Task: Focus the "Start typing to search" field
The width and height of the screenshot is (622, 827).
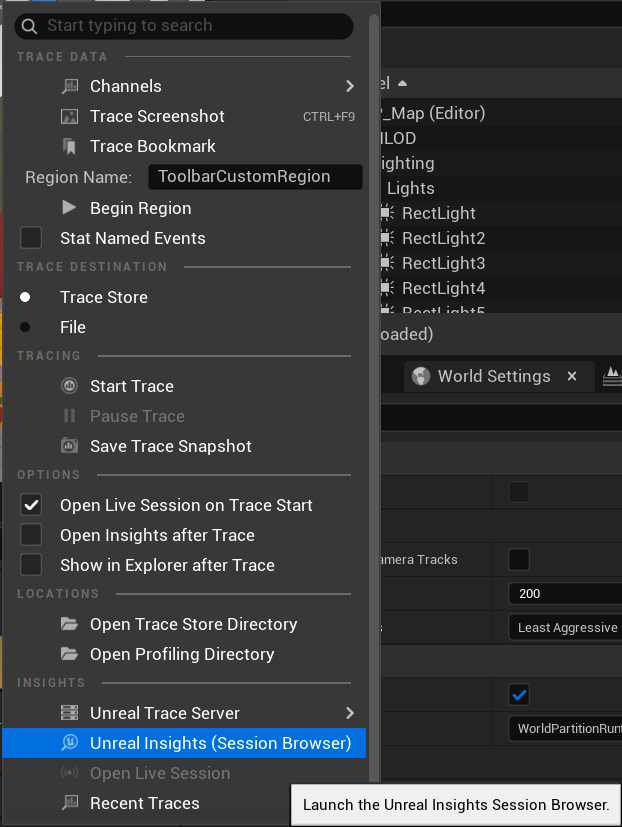Action: (x=184, y=26)
